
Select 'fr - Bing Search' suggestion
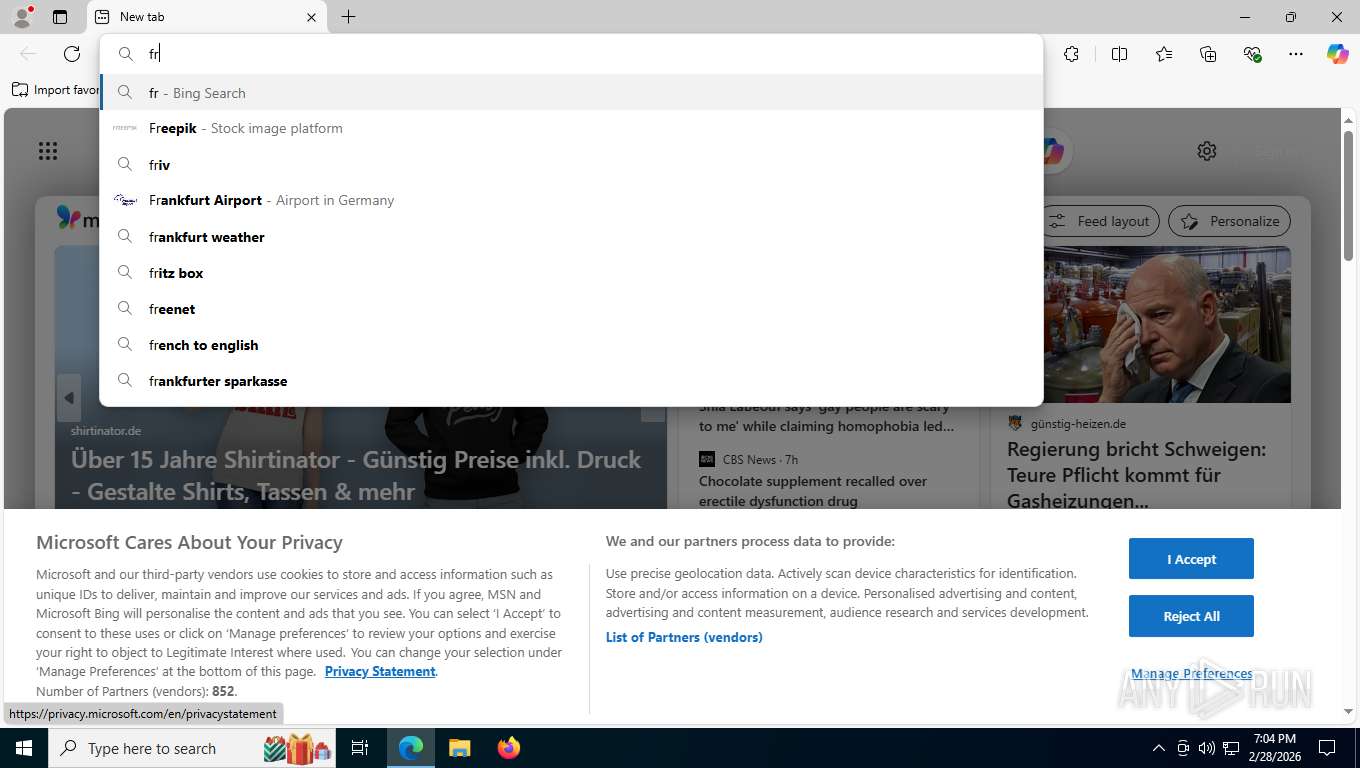(x=571, y=93)
